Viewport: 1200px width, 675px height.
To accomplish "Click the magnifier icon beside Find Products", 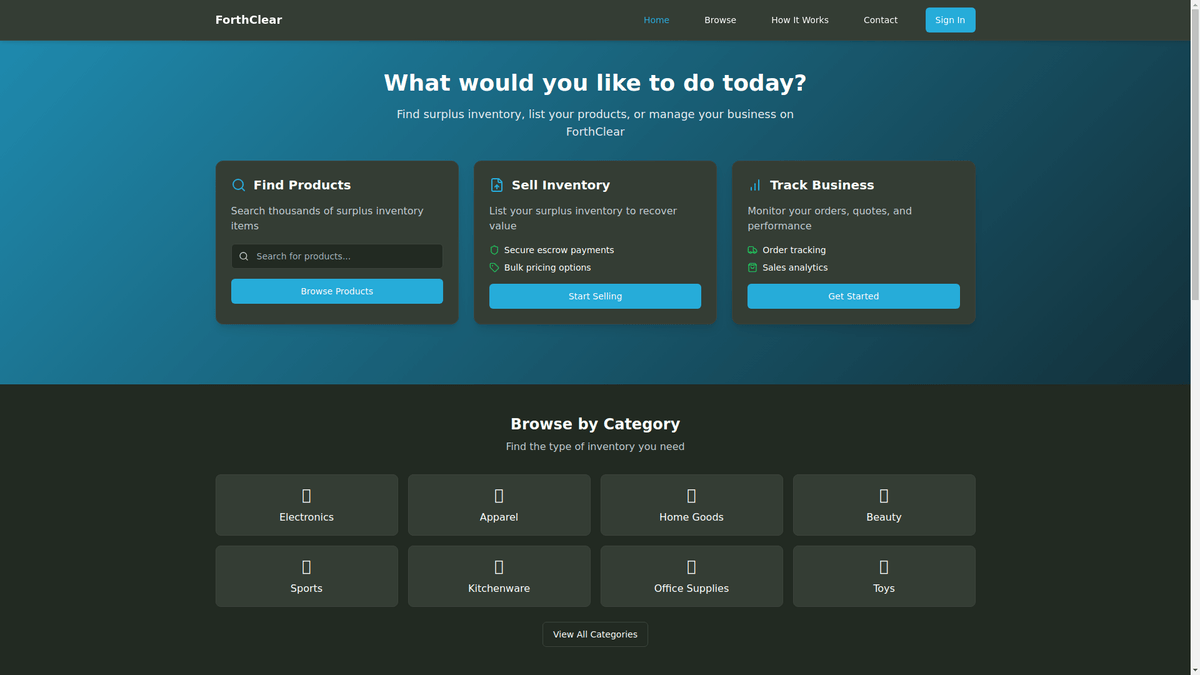I will click(x=238, y=185).
